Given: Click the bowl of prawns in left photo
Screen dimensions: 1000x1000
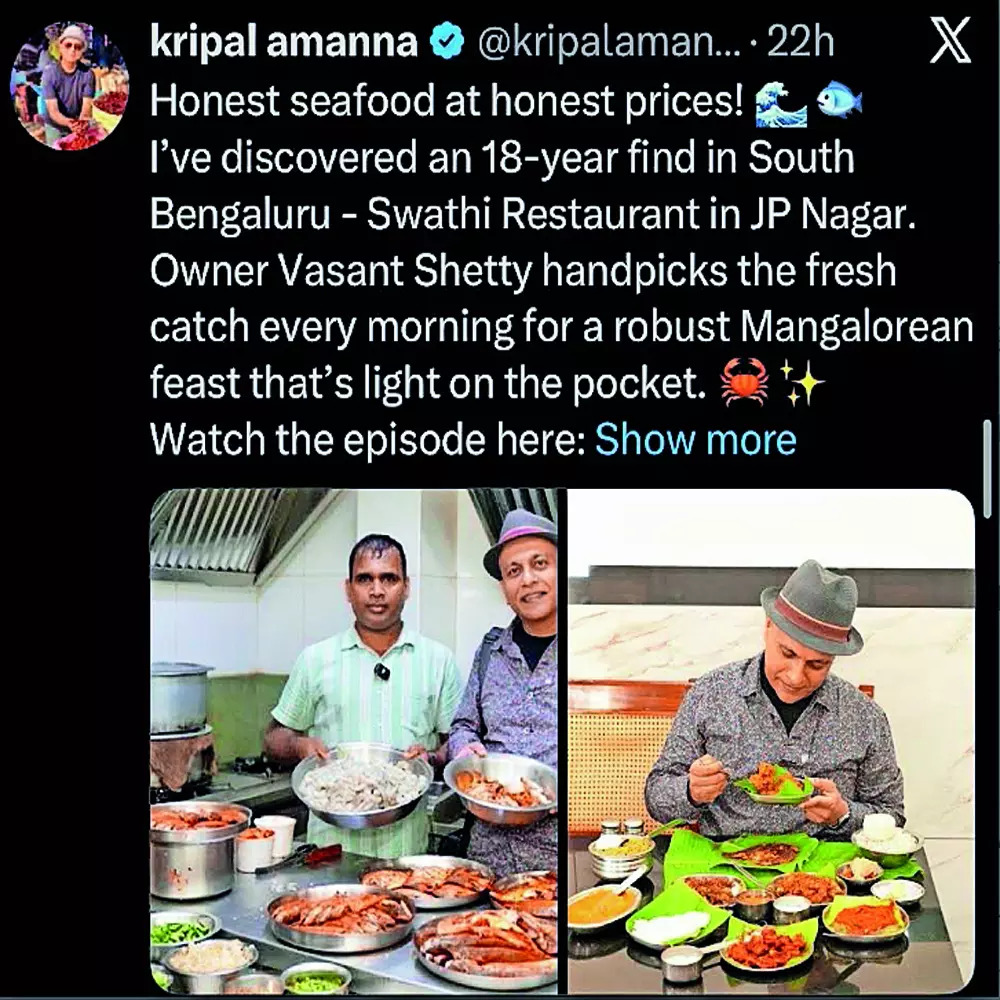Looking at the screenshot, I should coord(361,785).
